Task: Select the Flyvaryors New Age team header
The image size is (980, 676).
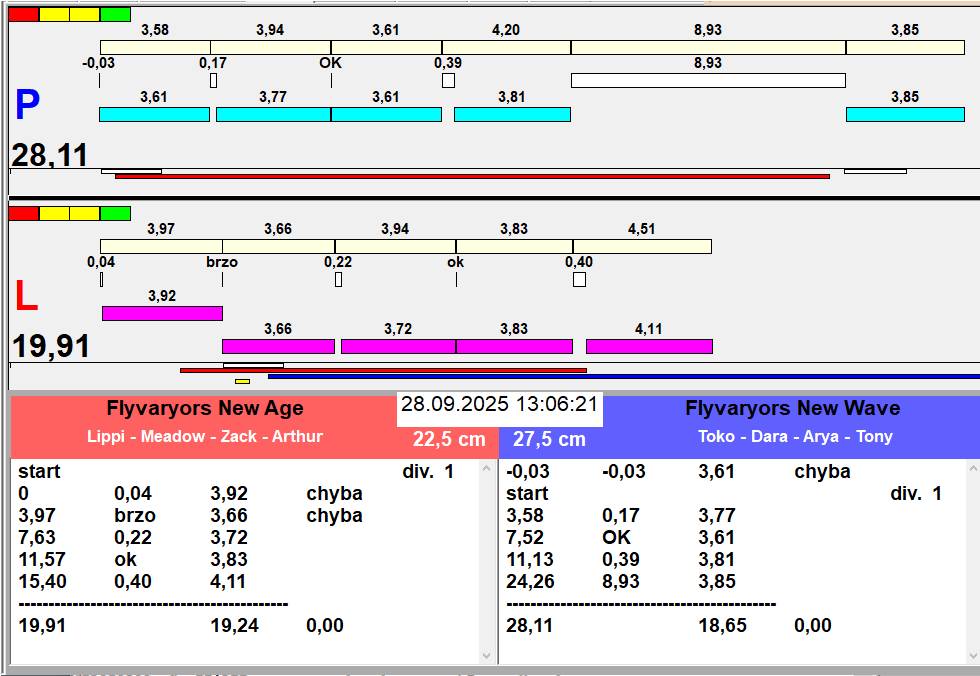Action: point(205,409)
